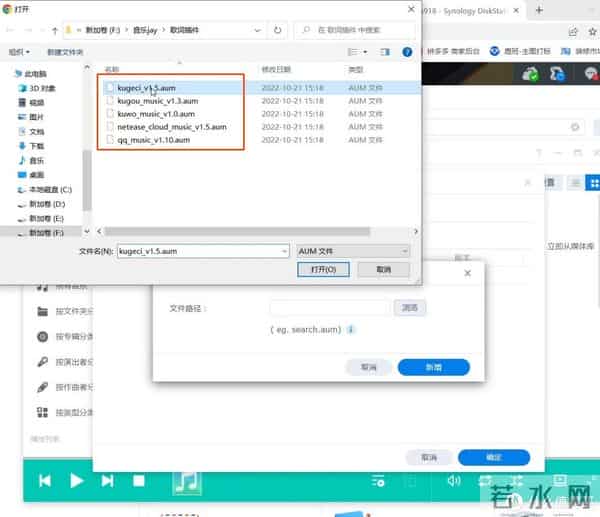Click the blue Add button in plugin dialog
Viewport: 600px width, 517px height.
tap(434, 367)
